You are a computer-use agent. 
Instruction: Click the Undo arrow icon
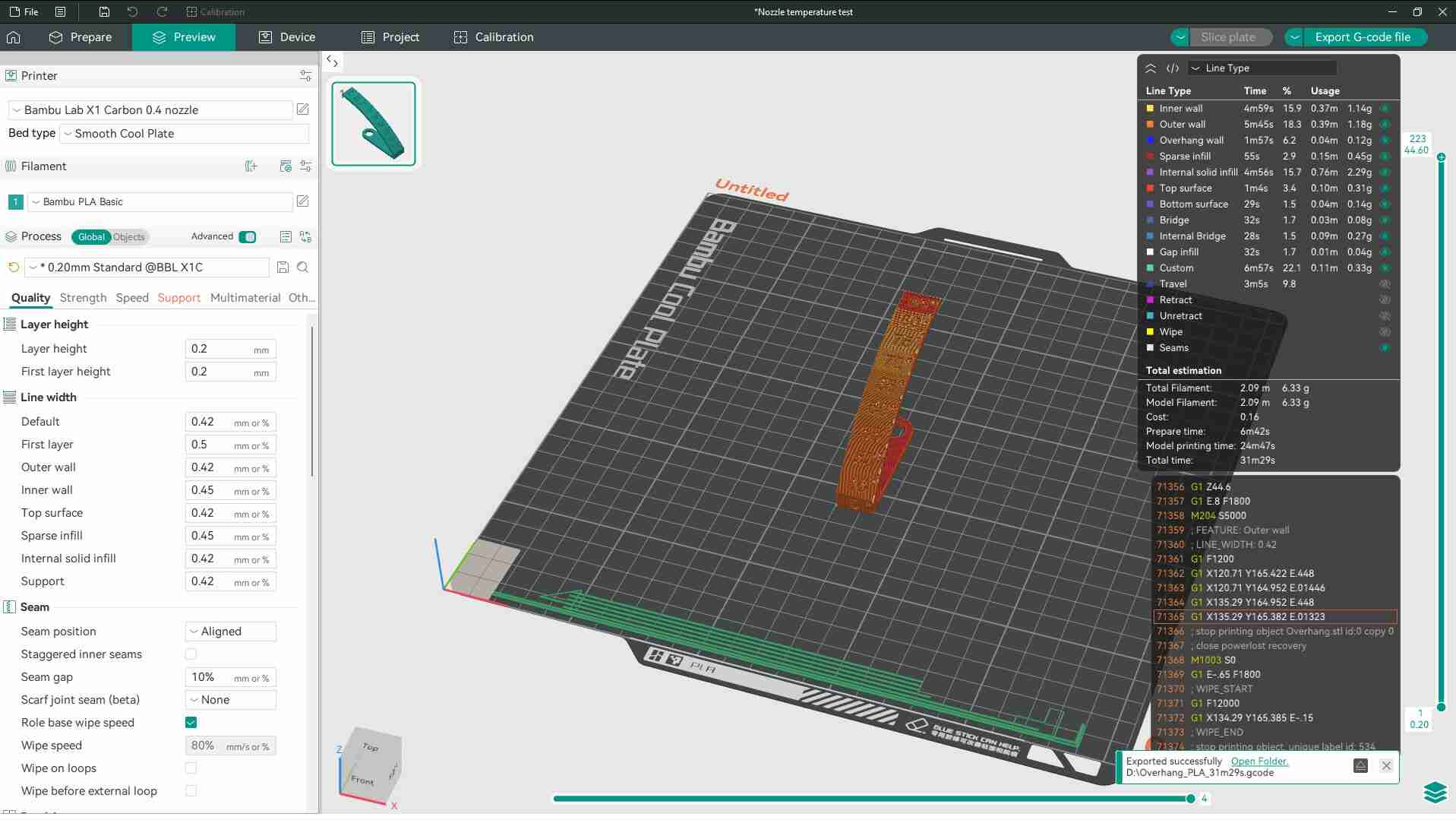pyautogui.click(x=132, y=12)
